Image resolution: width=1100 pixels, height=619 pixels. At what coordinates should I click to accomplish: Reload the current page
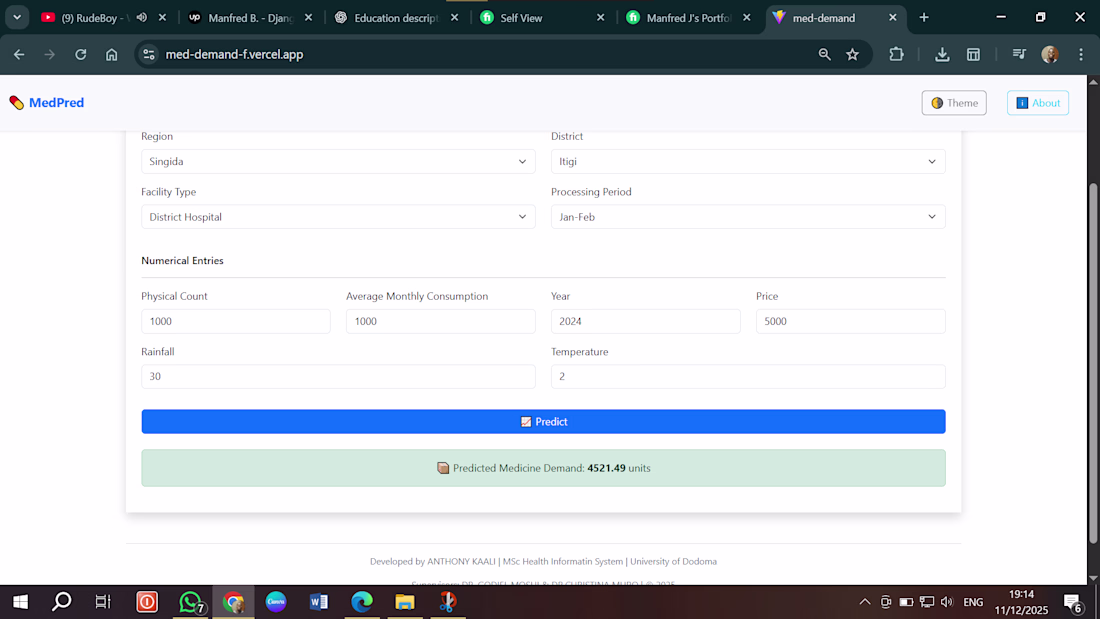(x=81, y=54)
